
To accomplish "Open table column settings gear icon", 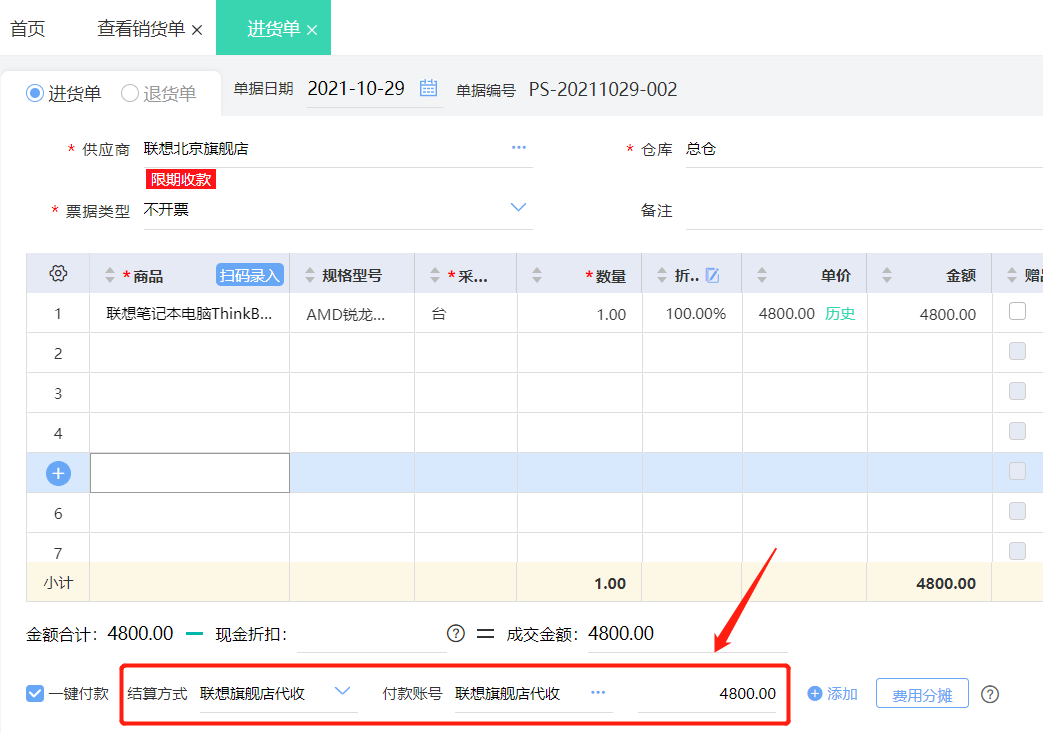I will [x=58, y=273].
